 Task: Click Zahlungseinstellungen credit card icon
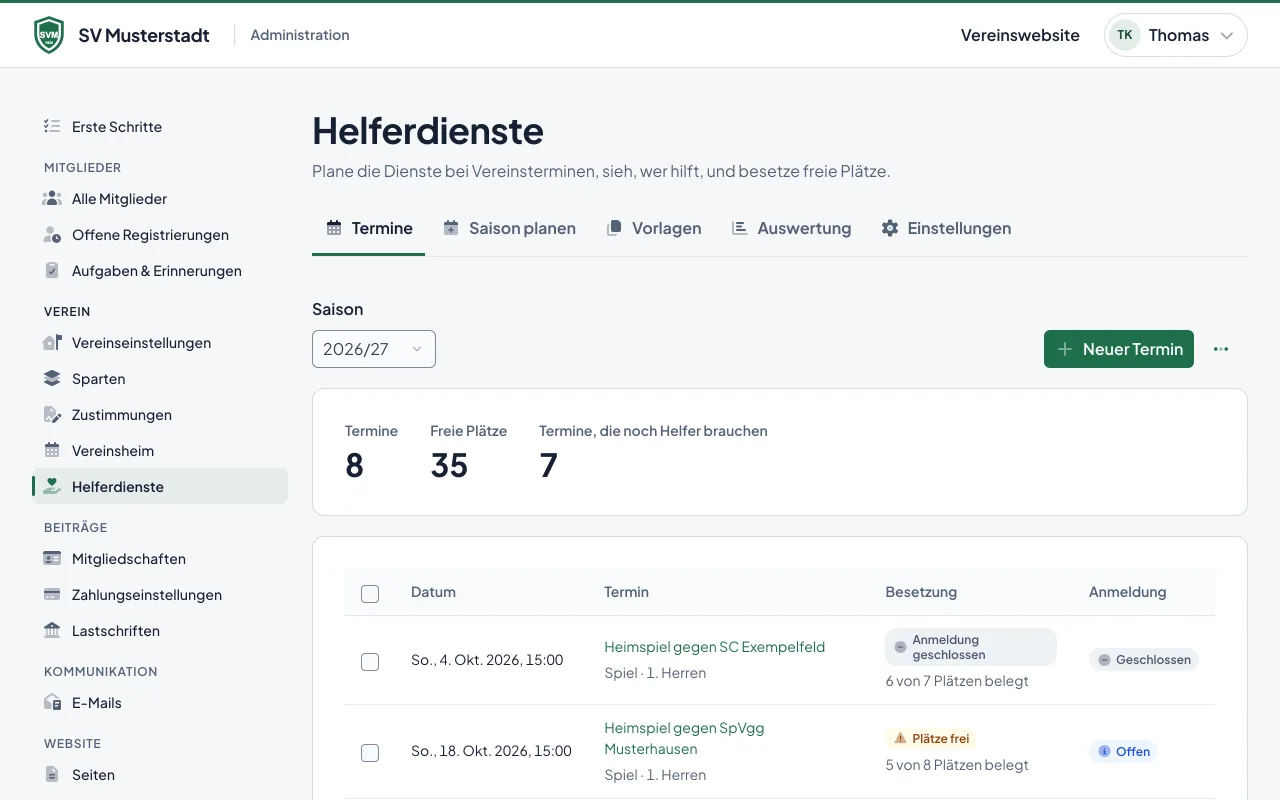52,595
